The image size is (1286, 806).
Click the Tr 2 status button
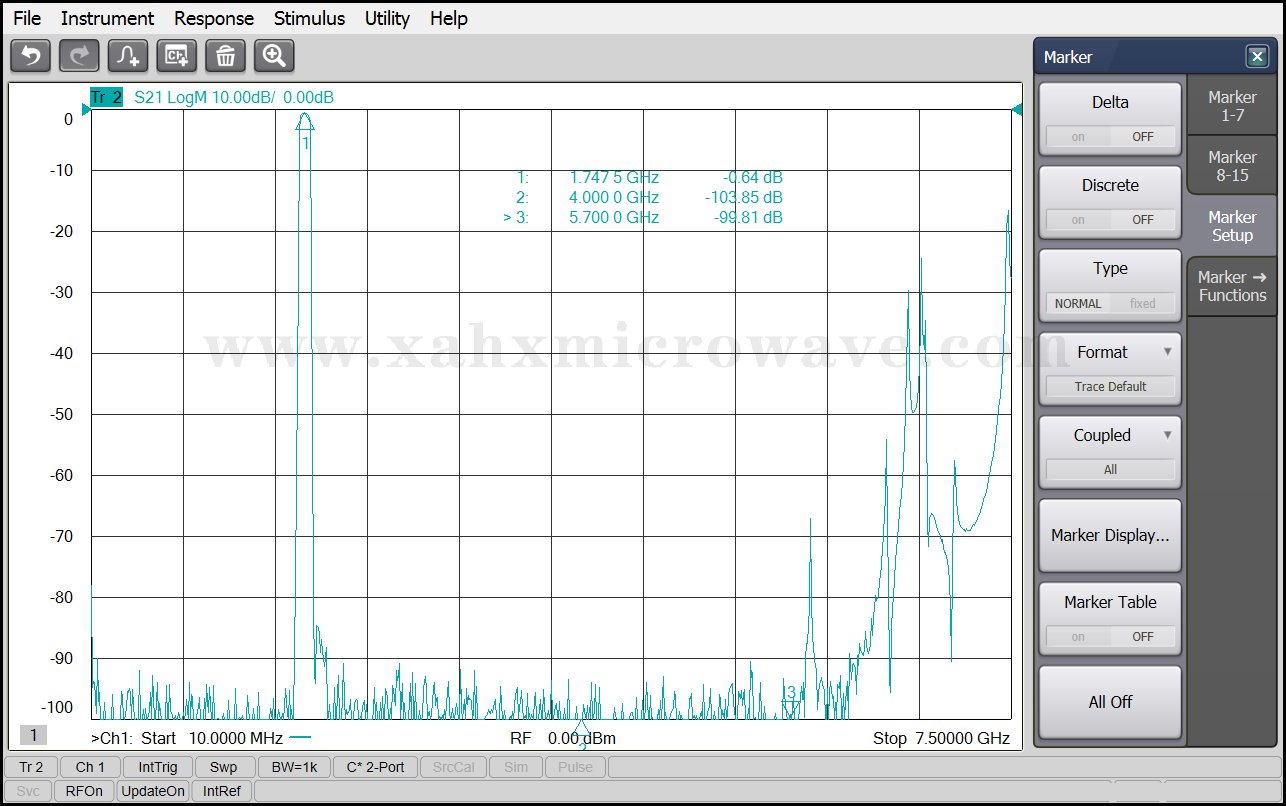[x=31, y=767]
